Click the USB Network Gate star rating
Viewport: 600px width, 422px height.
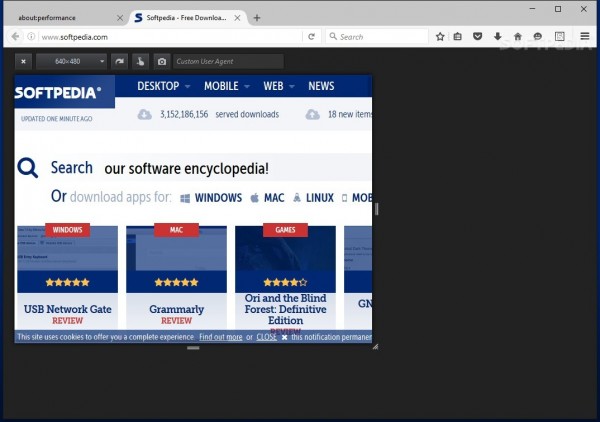click(67, 282)
